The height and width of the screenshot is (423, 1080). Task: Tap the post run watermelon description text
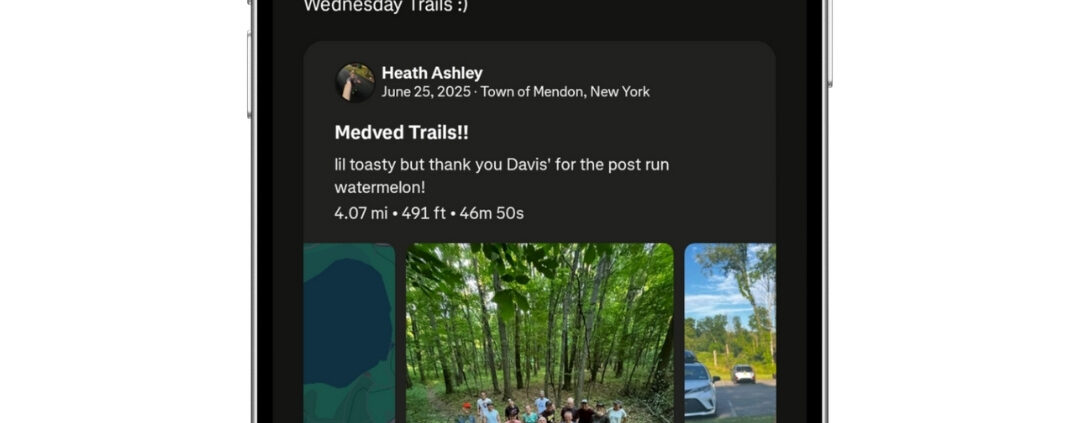pyautogui.click(x=501, y=176)
